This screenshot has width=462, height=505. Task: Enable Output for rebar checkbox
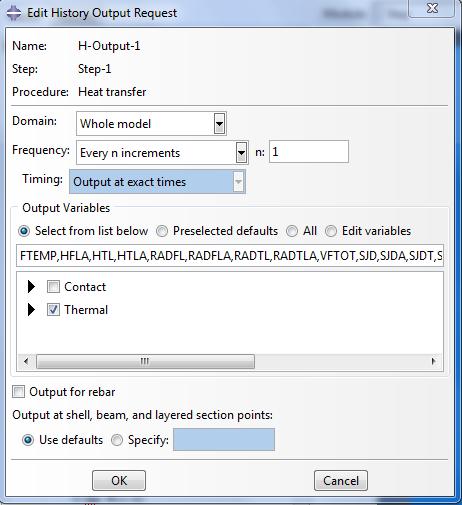18,392
